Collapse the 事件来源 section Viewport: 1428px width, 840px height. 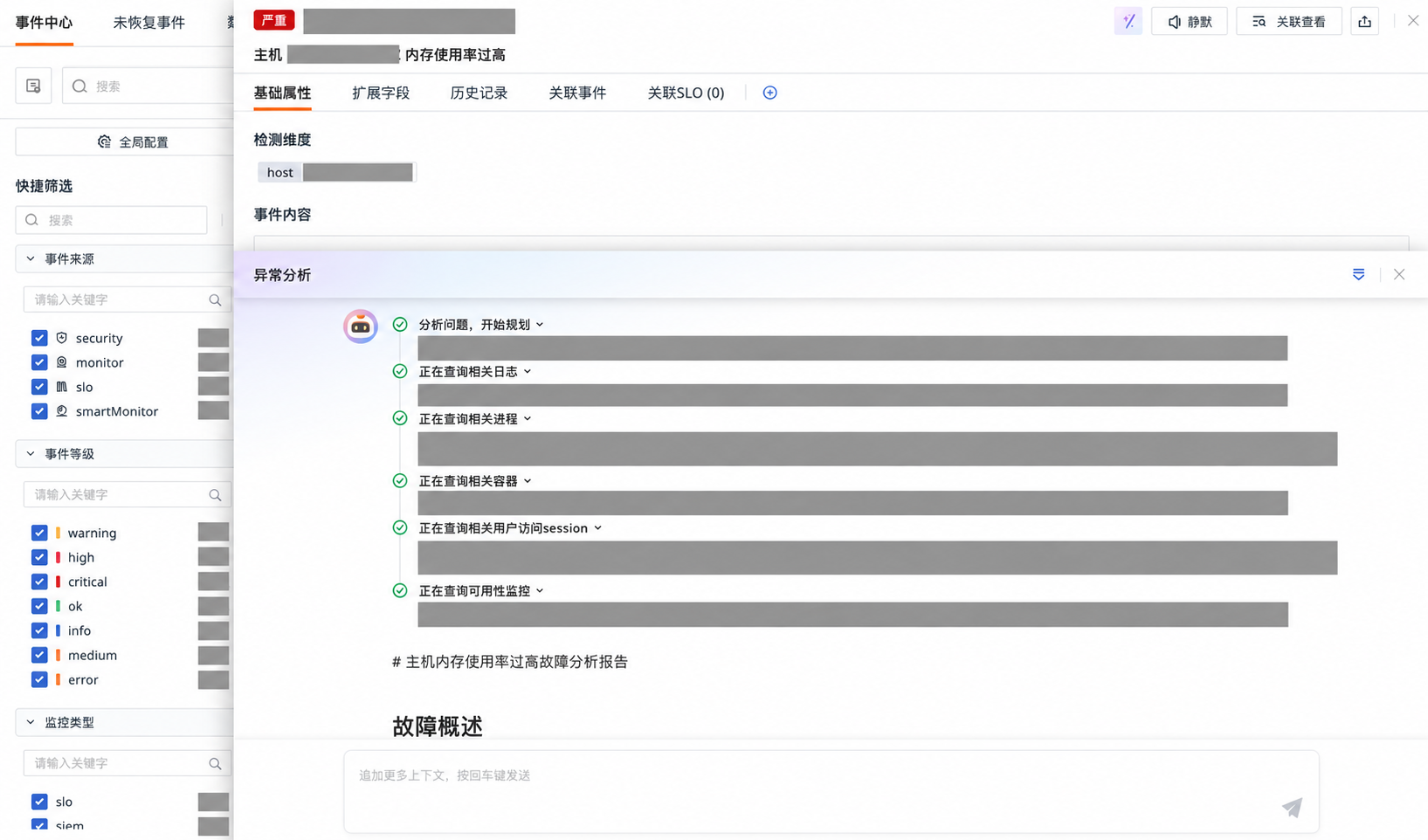(31, 259)
